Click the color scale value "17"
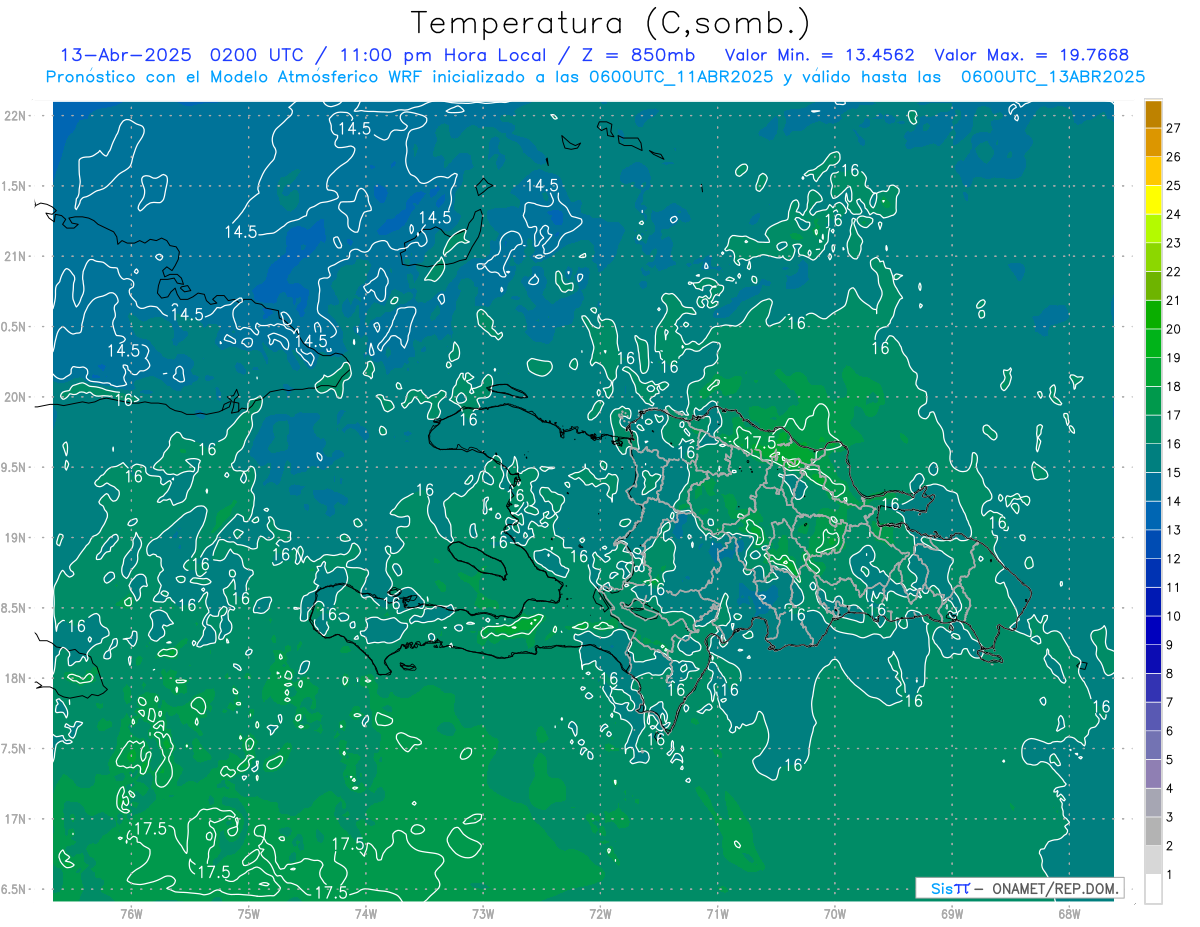The height and width of the screenshot is (927, 1200). click(1174, 415)
